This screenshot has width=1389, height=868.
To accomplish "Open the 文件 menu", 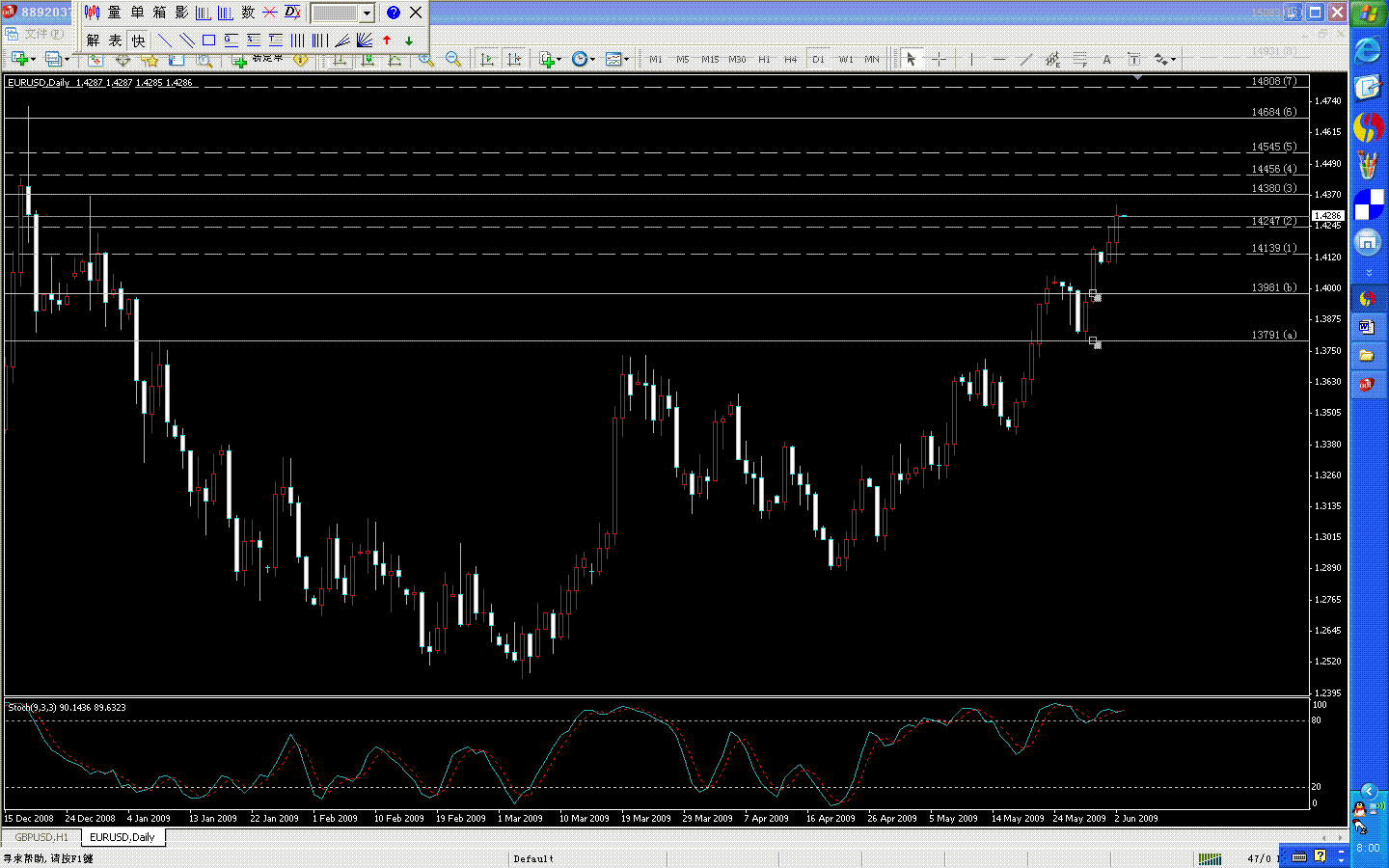I will [42, 34].
